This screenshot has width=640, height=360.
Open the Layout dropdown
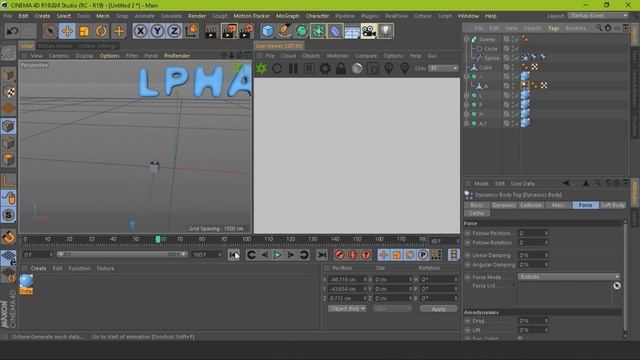coord(598,16)
